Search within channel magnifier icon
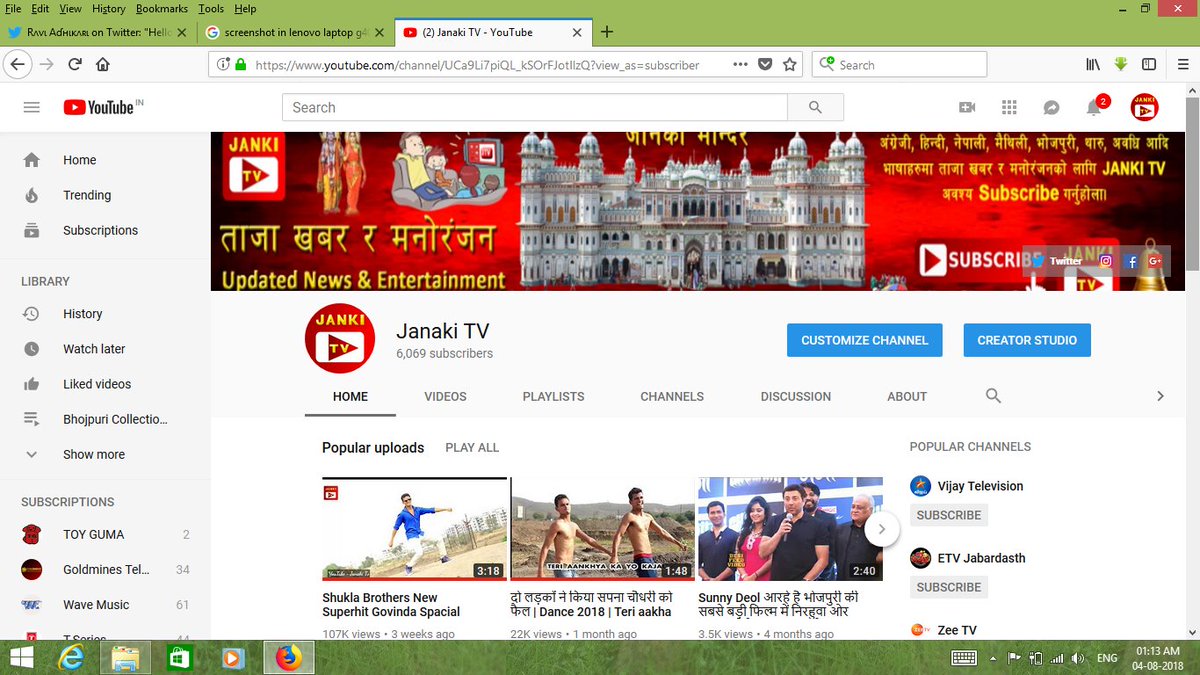 point(993,396)
